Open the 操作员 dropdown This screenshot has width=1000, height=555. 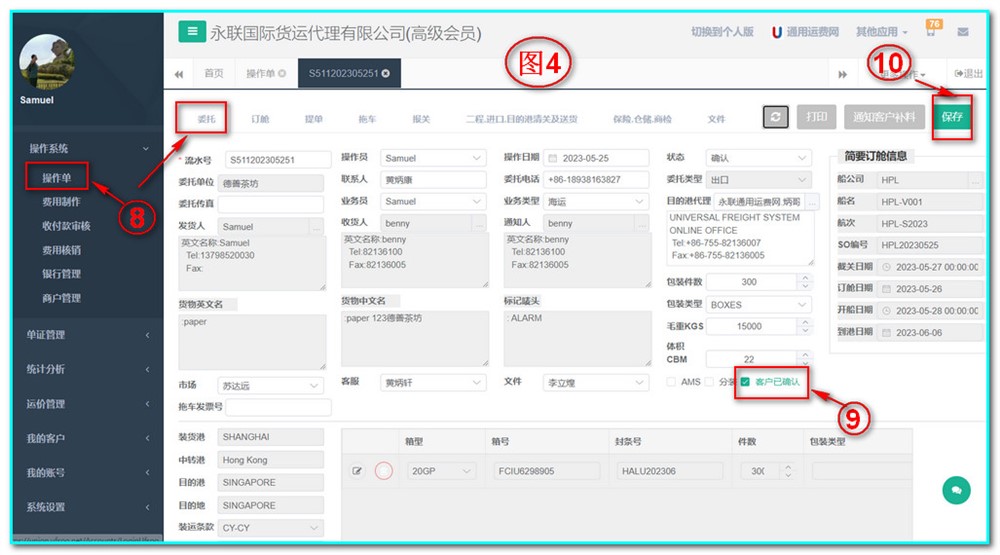(433, 158)
